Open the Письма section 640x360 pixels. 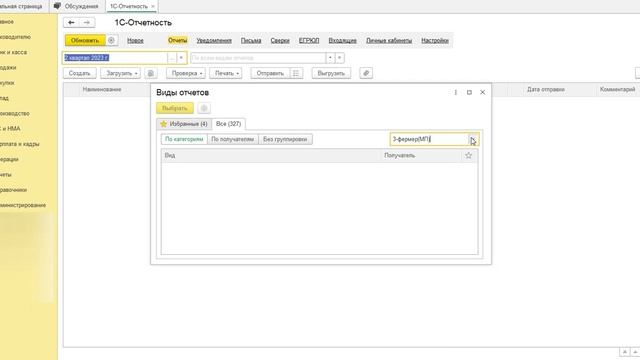click(251, 40)
